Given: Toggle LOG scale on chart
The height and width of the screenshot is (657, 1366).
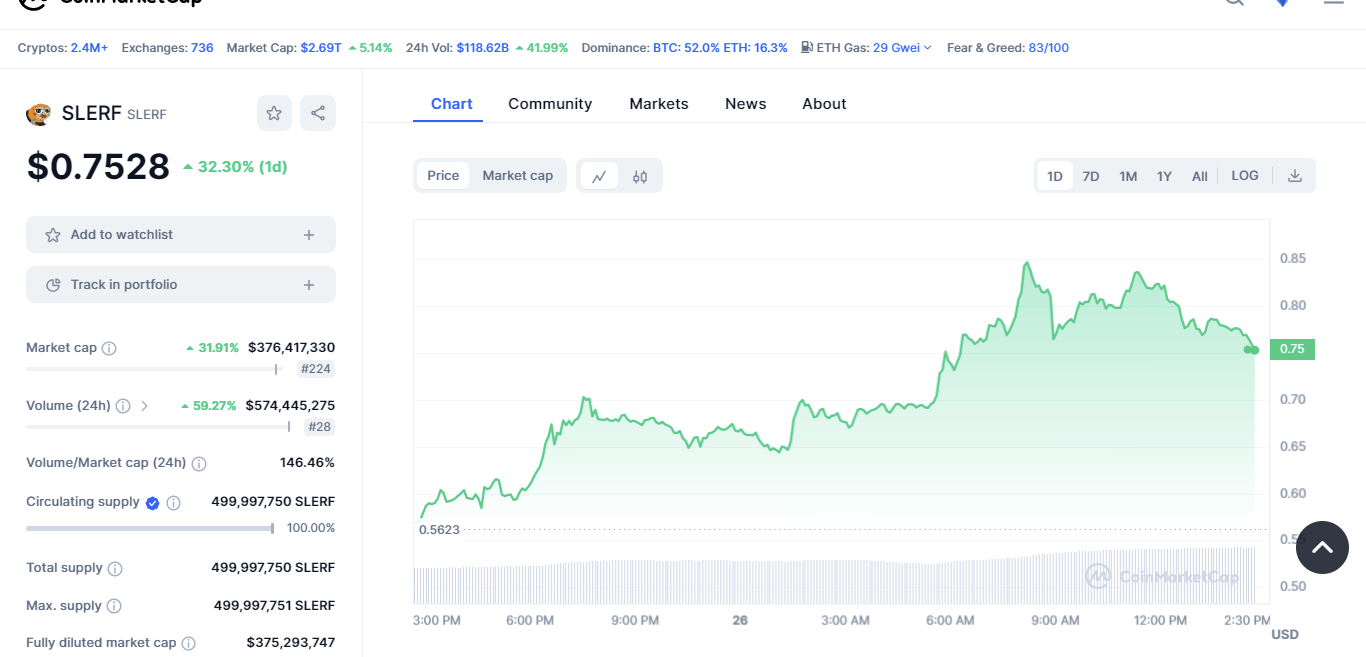Looking at the screenshot, I should coord(1245,176).
